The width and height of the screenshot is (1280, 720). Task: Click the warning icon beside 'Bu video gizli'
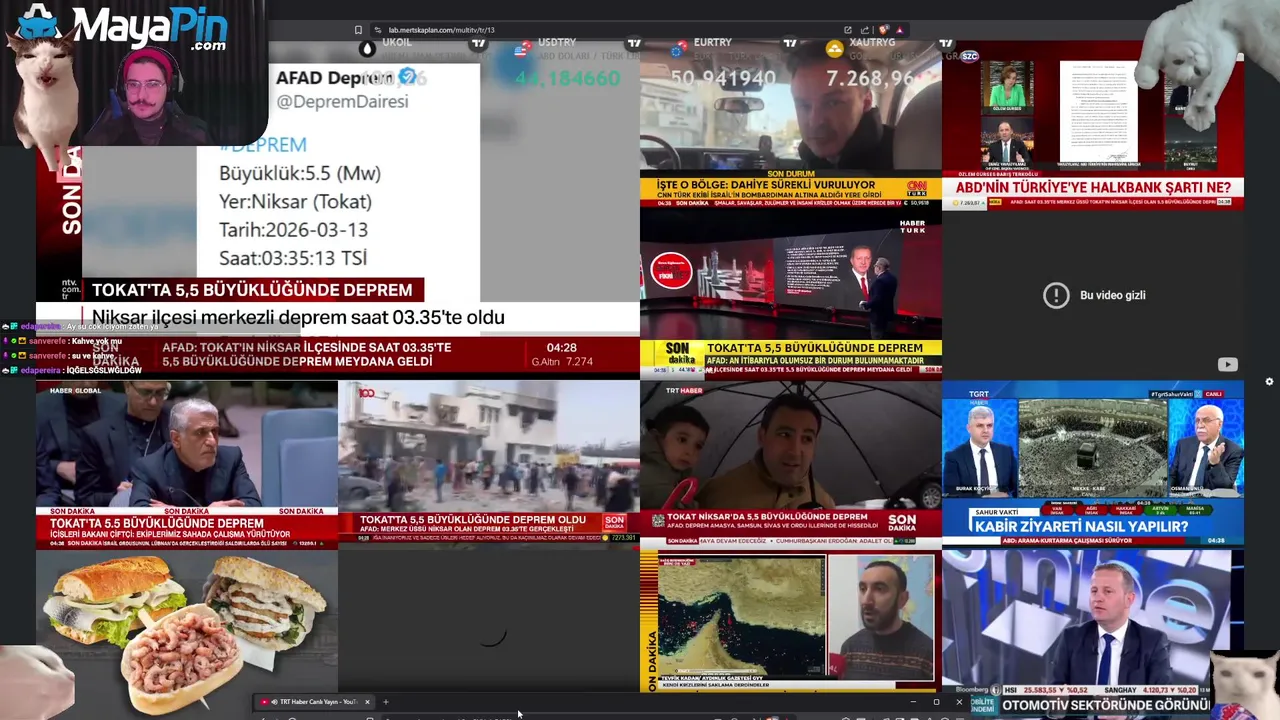(1056, 295)
